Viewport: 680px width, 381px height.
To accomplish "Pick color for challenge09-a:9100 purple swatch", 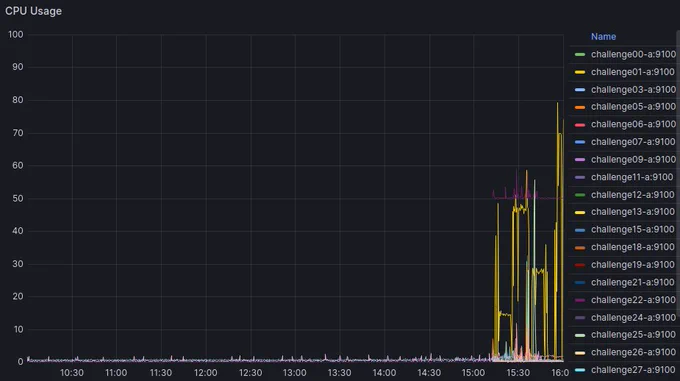I will pyautogui.click(x=580, y=160).
